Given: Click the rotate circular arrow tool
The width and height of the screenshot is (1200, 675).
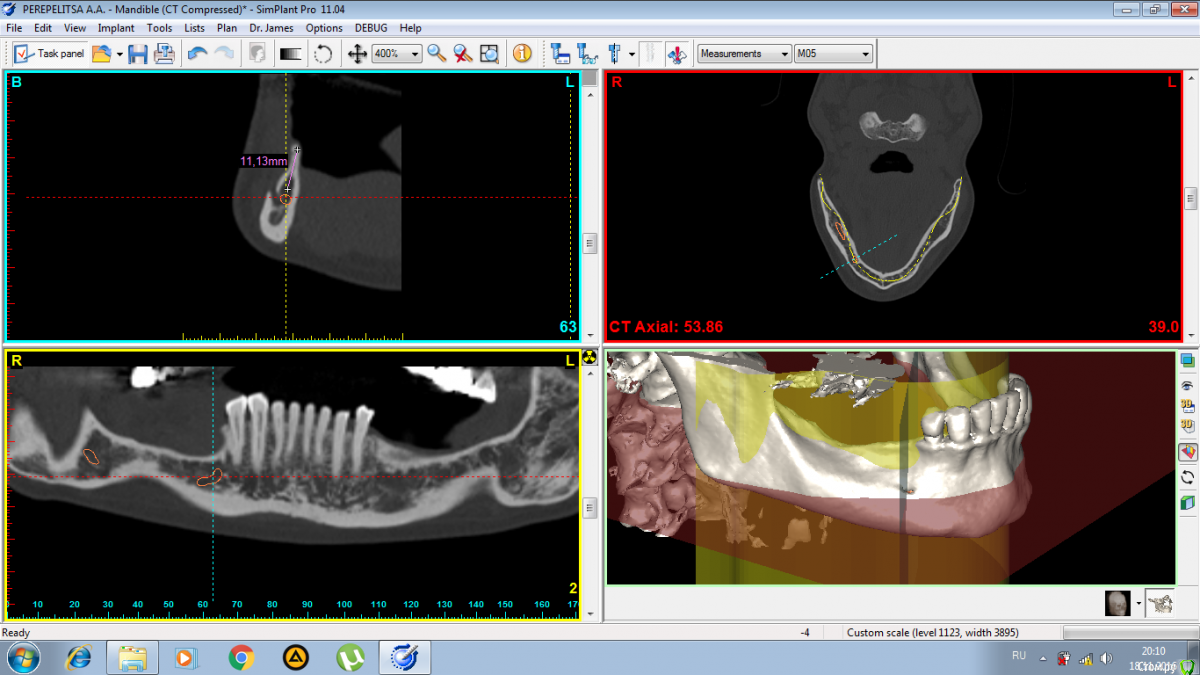Looking at the screenshot, I should click(x=323, y=54).
